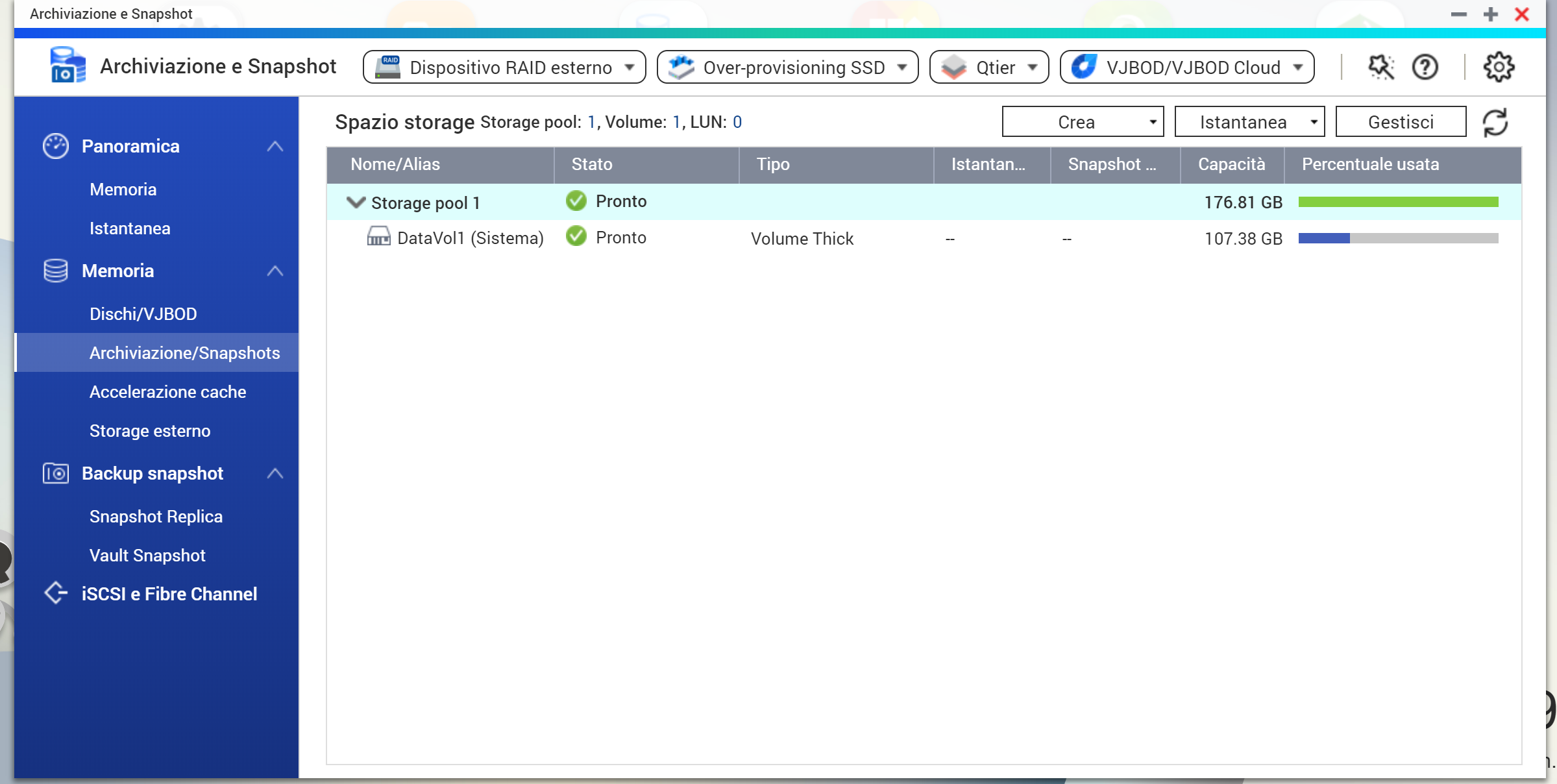The image size is (1557, 784).
Task: Click the Archiviazione e Snapshot app logo
Action: pyautogui.click(x=67, y=66)
